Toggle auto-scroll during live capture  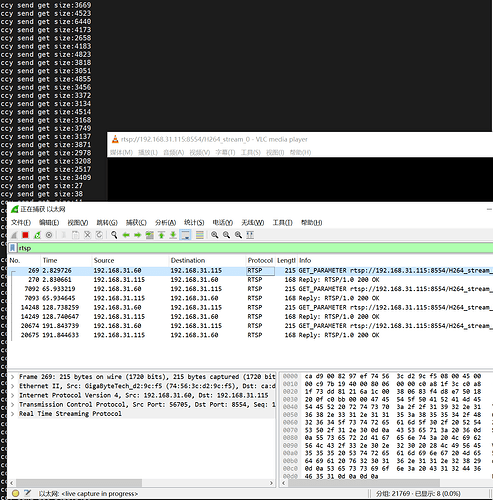(x=185, y=235)
